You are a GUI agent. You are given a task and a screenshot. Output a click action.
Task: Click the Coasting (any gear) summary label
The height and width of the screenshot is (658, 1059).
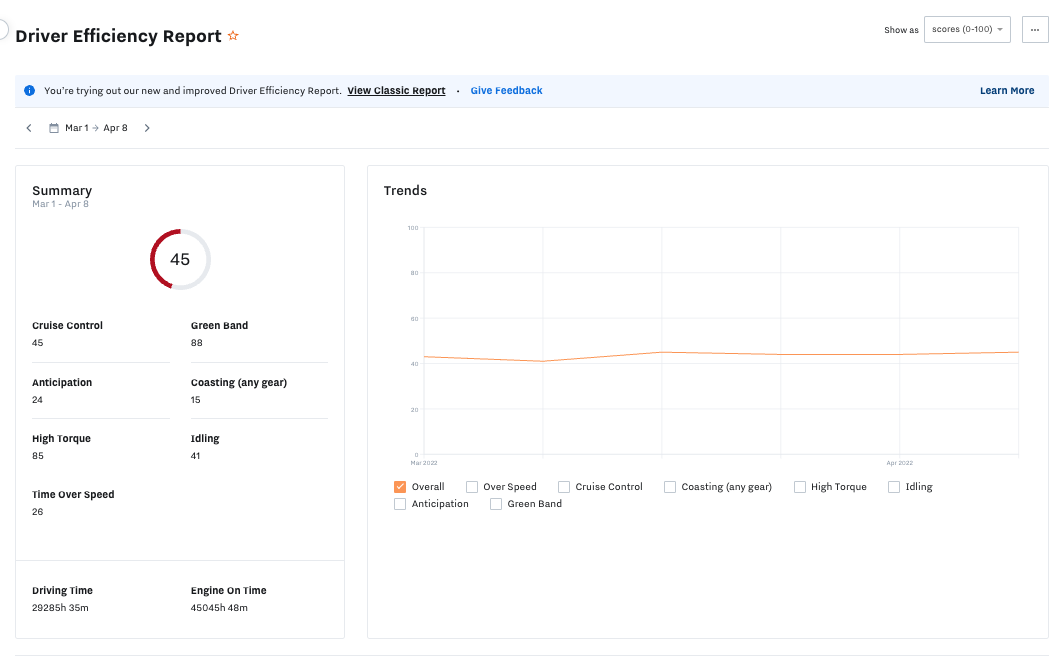point(239,382)
